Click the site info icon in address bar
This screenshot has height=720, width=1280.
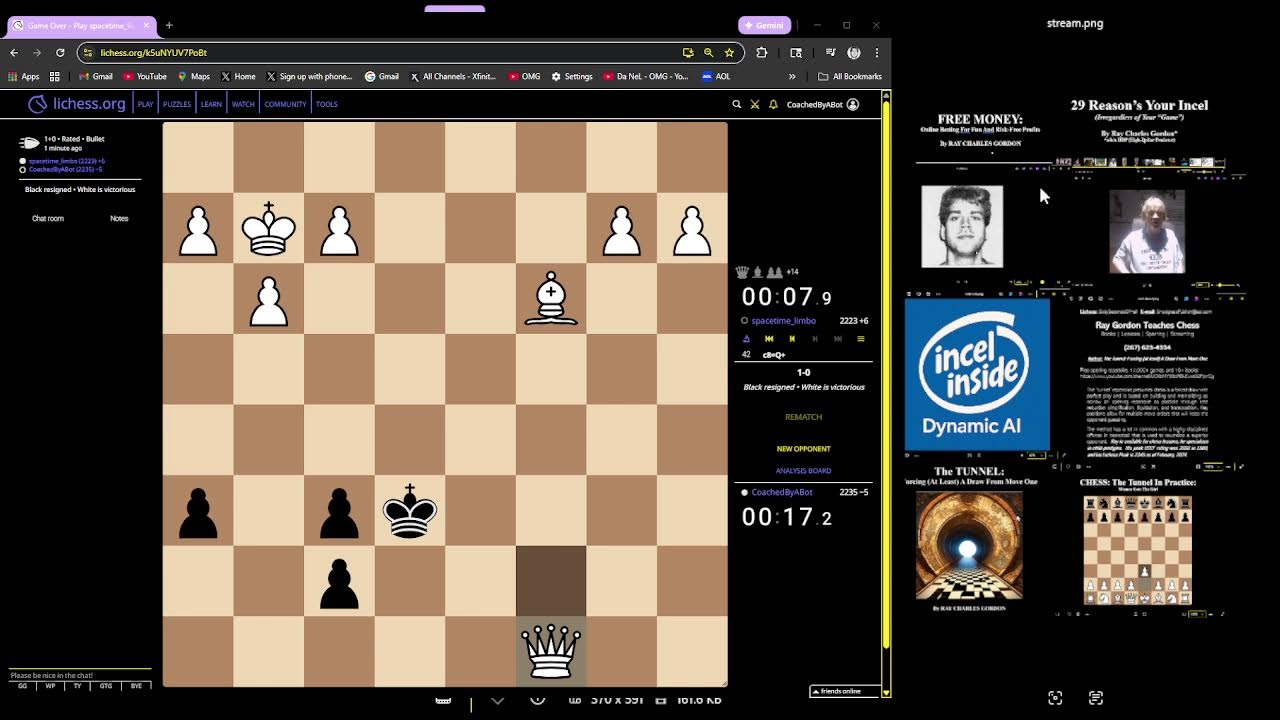tap(88, 52)
